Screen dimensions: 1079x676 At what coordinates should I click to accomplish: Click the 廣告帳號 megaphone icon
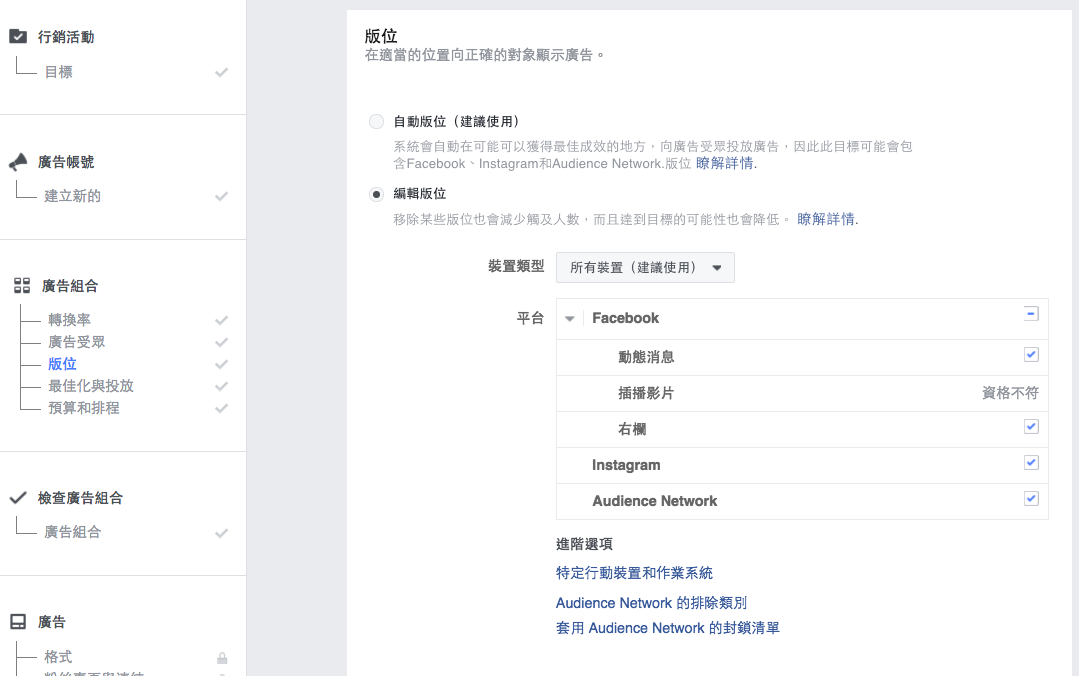(x=18, y=162)
